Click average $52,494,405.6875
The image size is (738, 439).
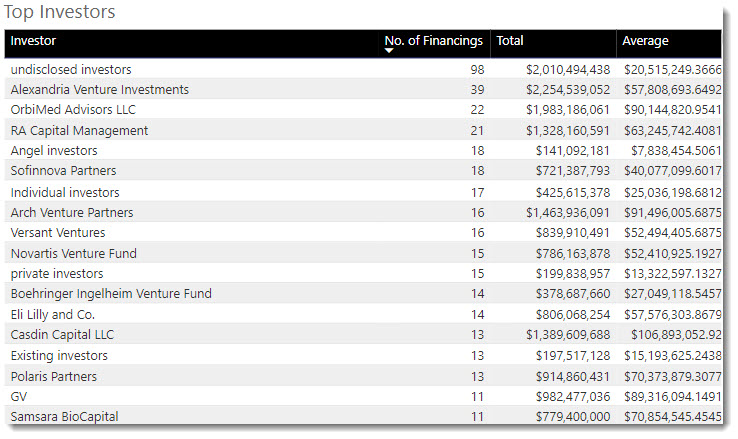673,233
